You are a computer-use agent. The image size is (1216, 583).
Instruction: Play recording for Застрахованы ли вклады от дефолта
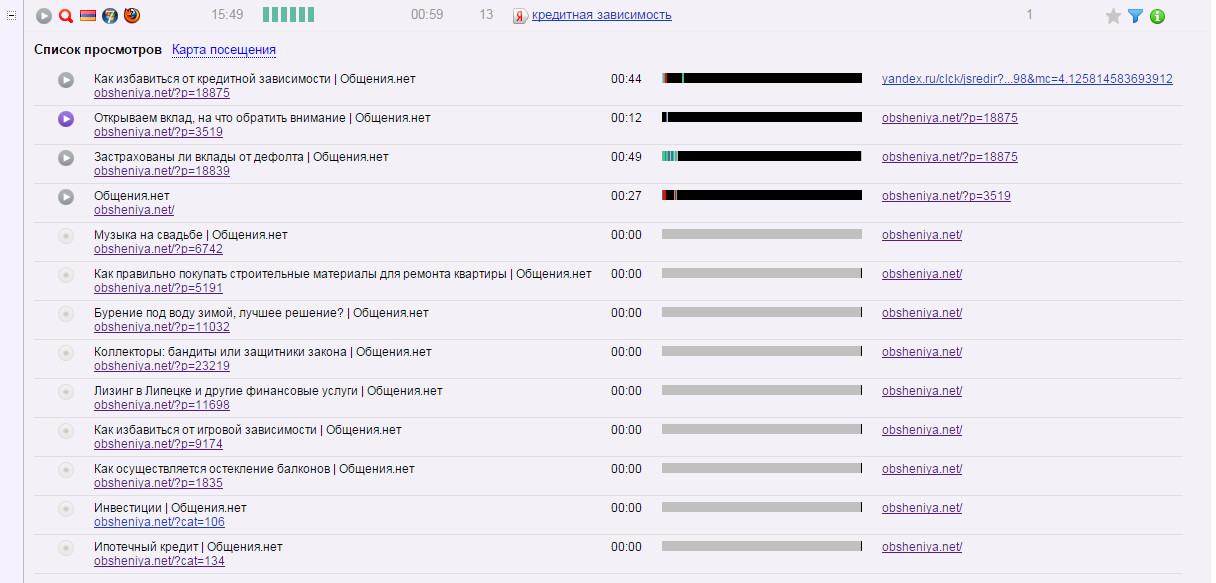tap(66, 158)
